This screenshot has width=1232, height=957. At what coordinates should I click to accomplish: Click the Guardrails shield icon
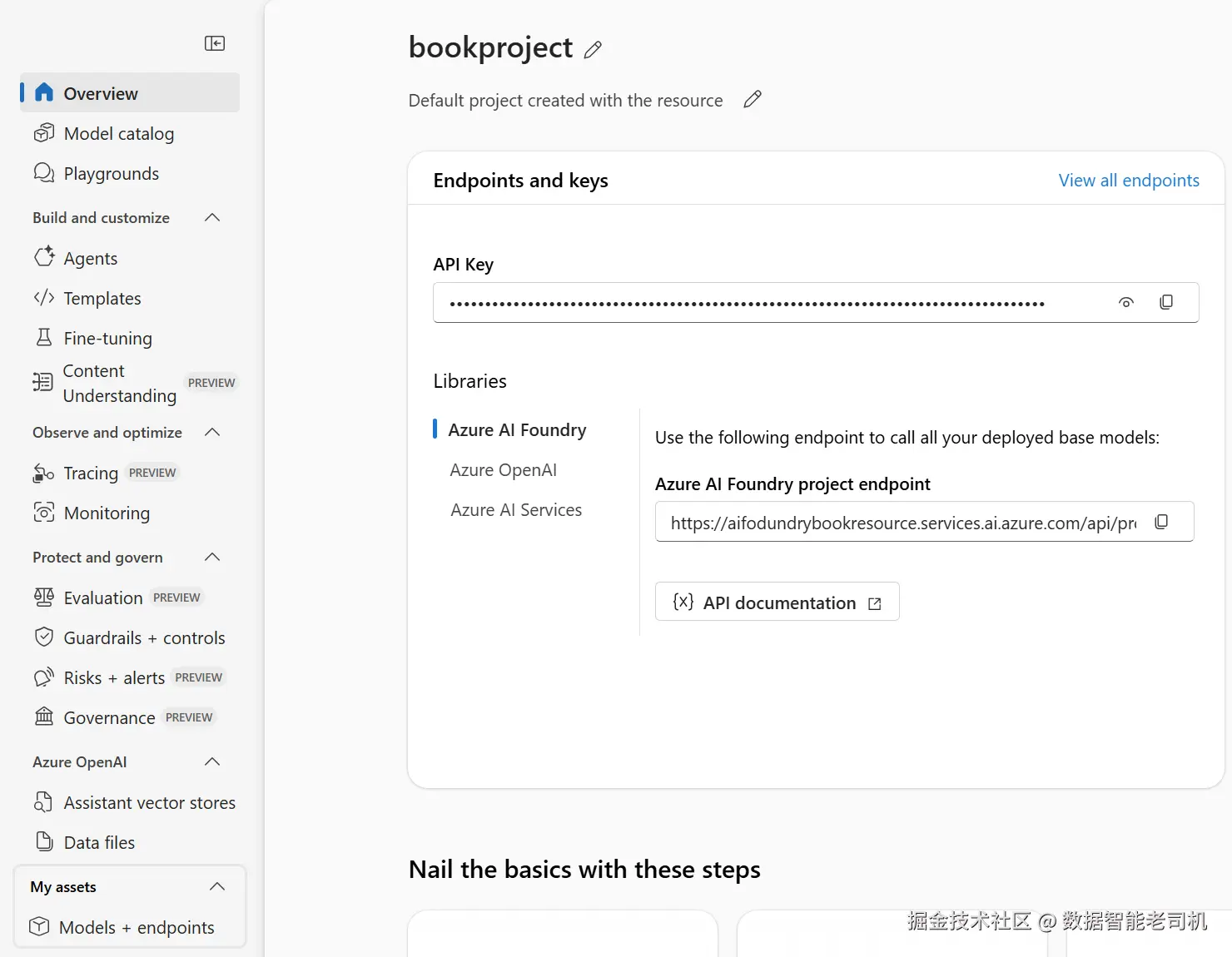(x=44, y=637)
